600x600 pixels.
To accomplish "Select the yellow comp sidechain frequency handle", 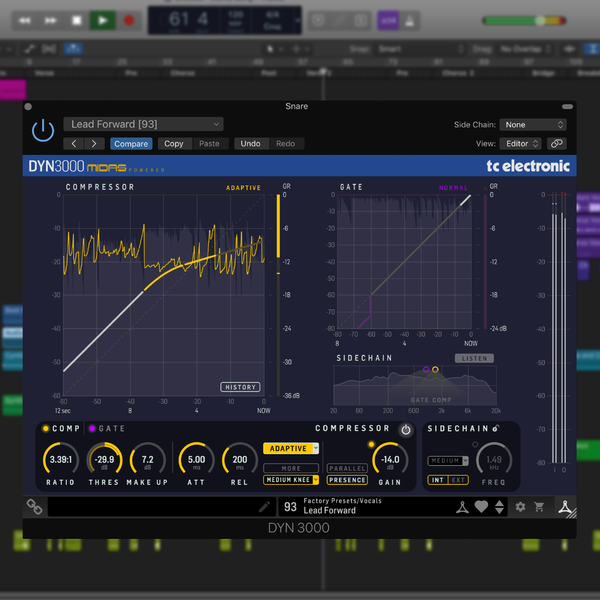I will coord(435,369).
